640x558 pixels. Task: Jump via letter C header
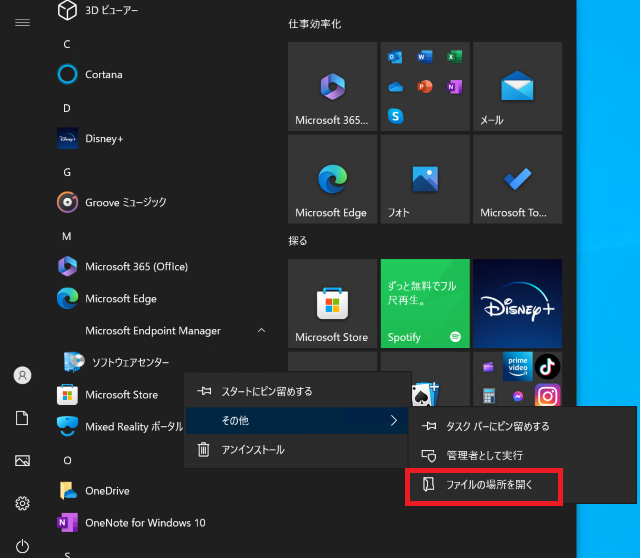tap(67, 44)
